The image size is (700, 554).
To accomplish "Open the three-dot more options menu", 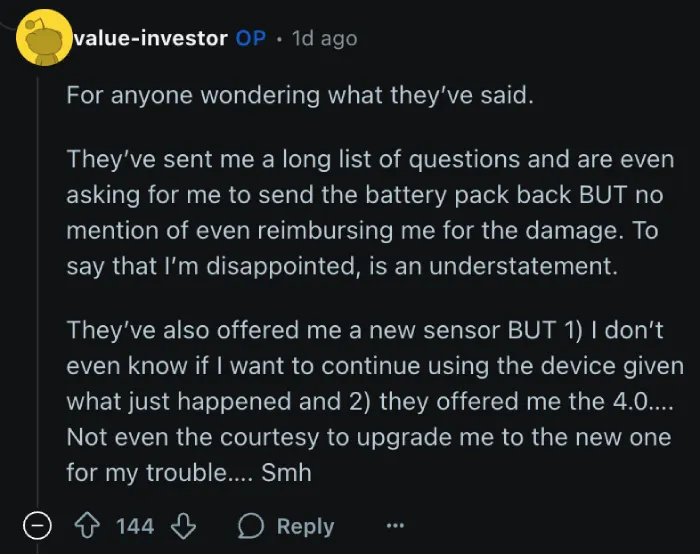I will [x=395, y=525].
